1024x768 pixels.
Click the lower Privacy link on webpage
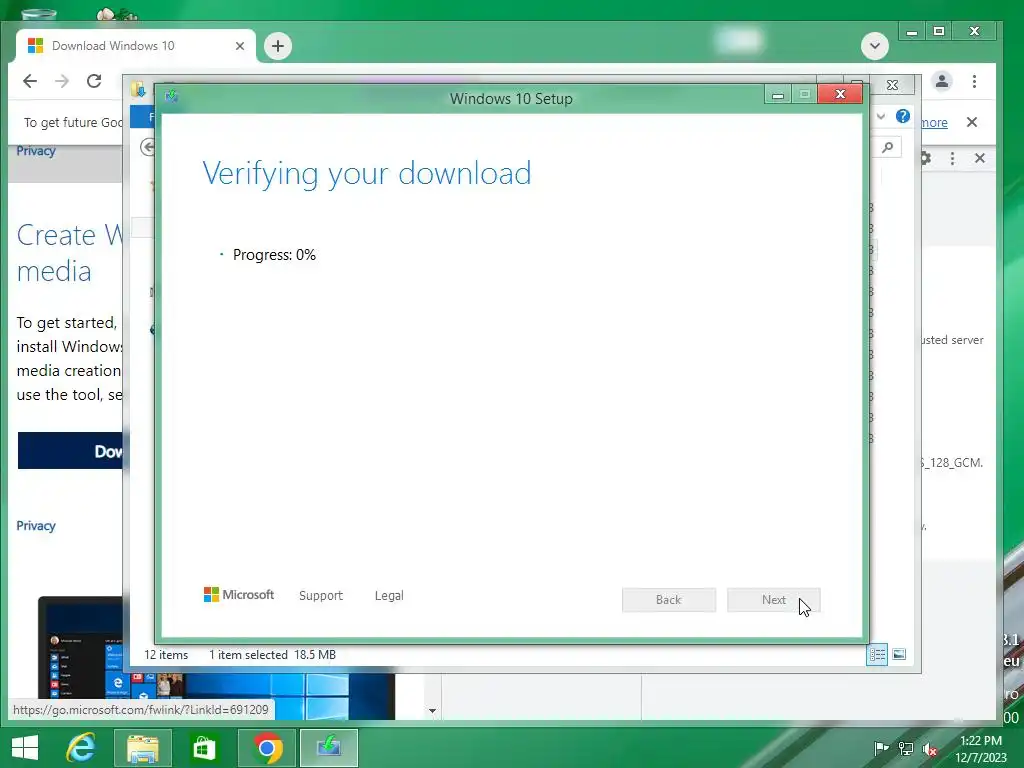(x=36, y=526)
